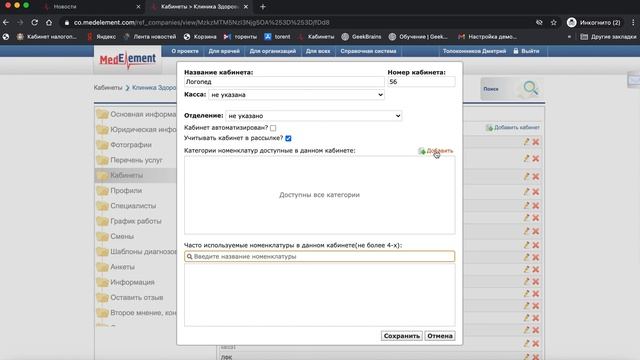Click the Отмена button
640x360 pixels.
(x=440, y=336)
